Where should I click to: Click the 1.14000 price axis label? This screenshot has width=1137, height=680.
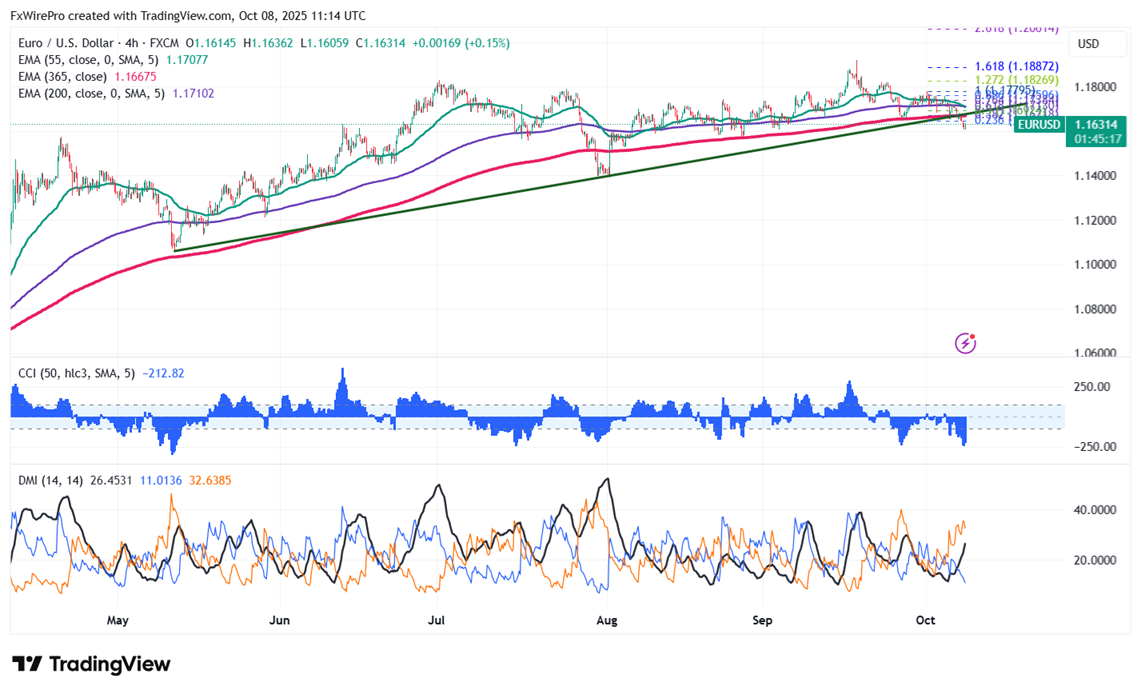pyautogui.click(x=1095, y=175)
